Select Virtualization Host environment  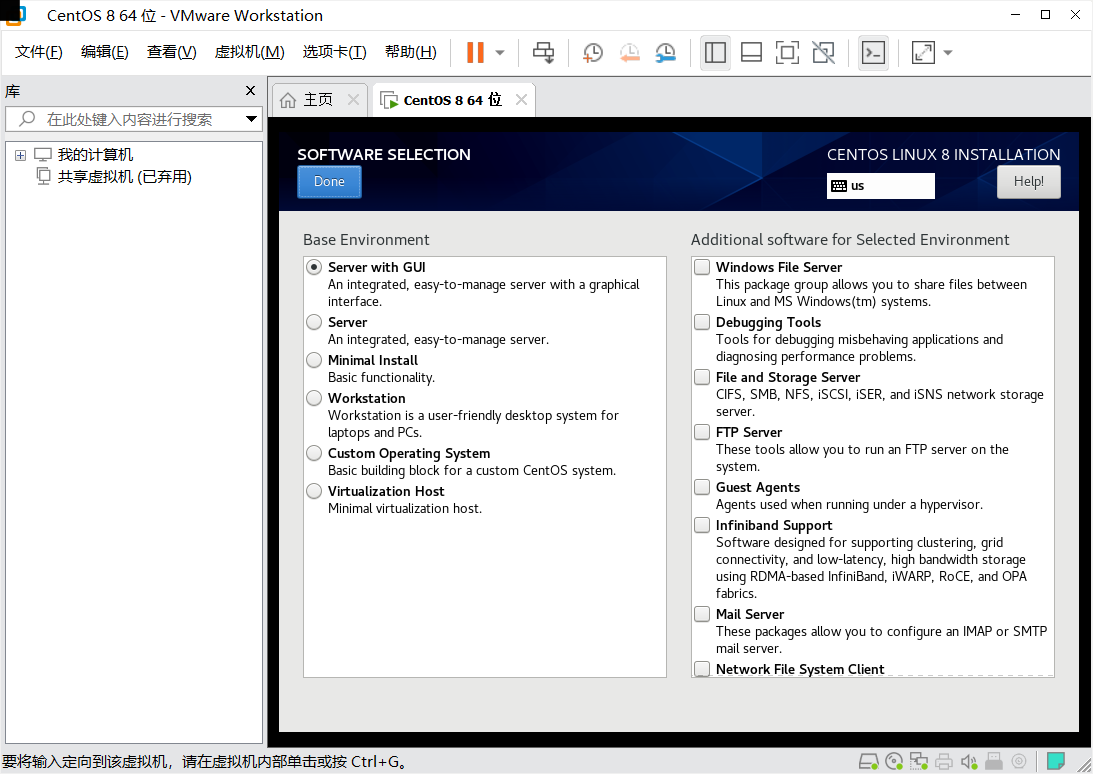pos(314,491)
